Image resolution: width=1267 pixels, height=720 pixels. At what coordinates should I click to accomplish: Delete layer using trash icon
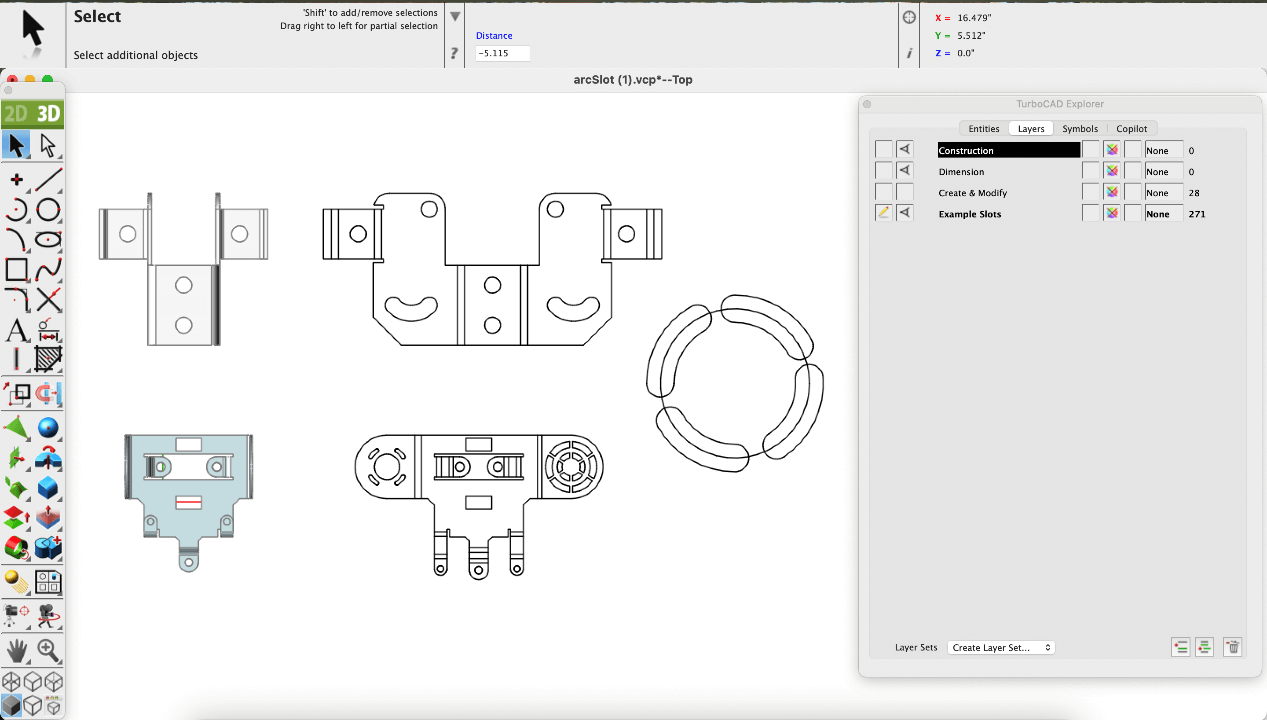tap(1233, 647)
